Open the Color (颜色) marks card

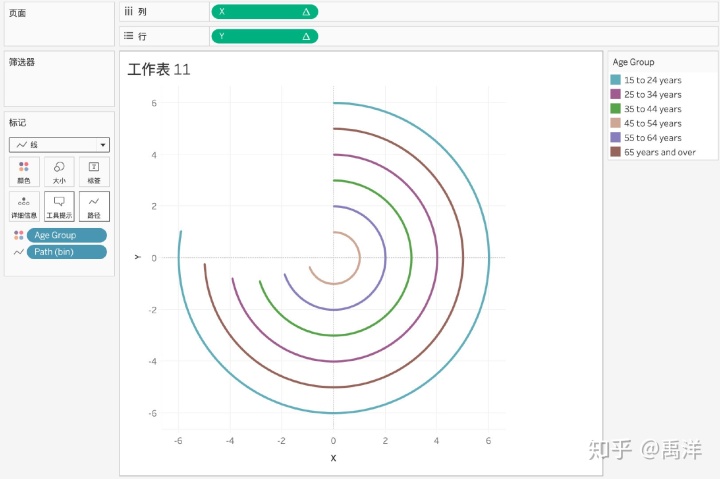(24, 172)
